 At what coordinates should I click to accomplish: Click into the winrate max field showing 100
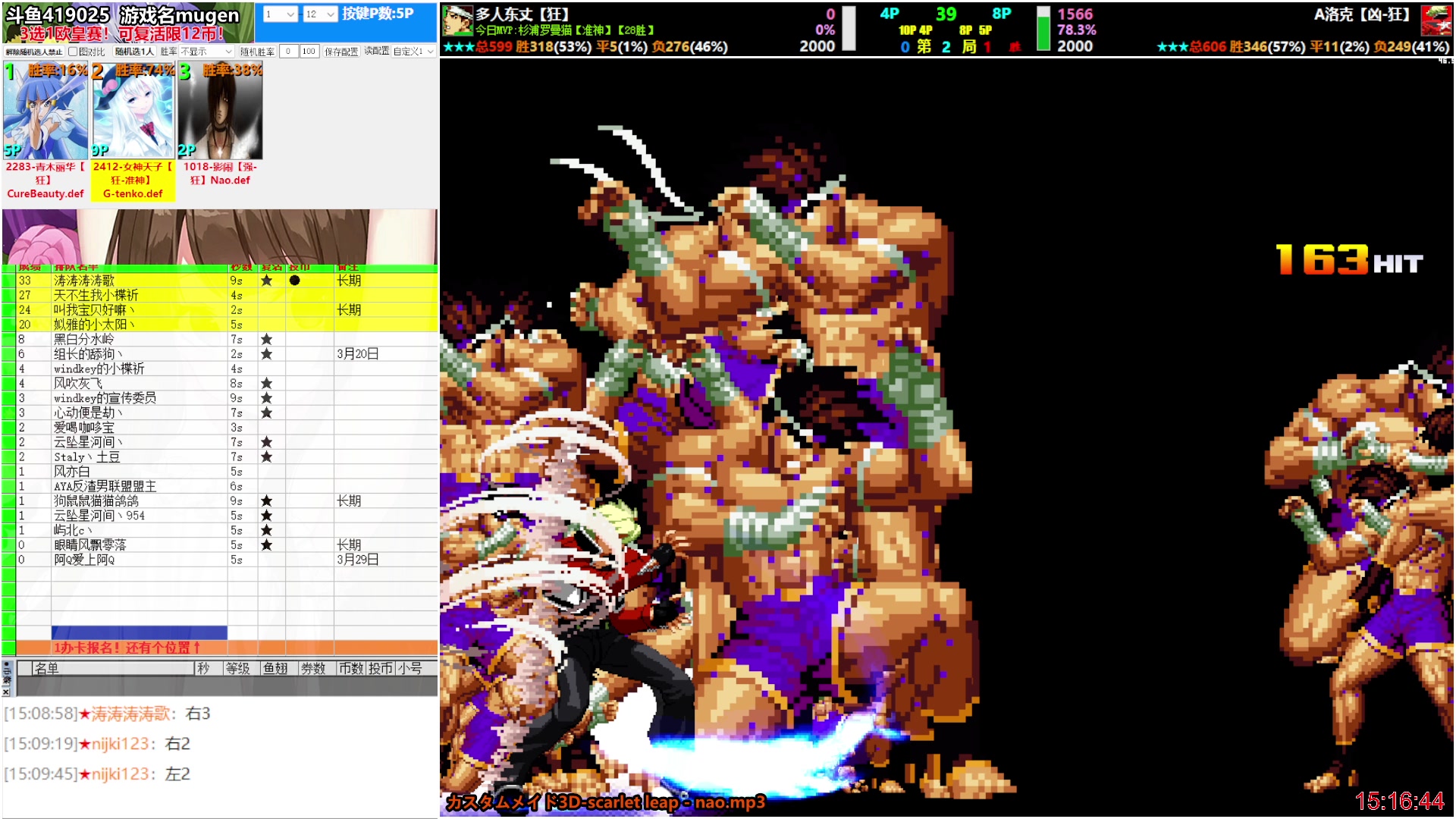click(x=309, y=52)
